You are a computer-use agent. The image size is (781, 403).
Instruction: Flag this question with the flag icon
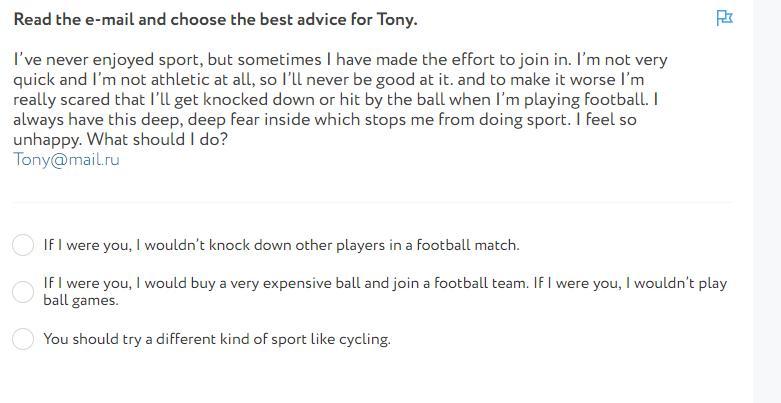[725, 18]
